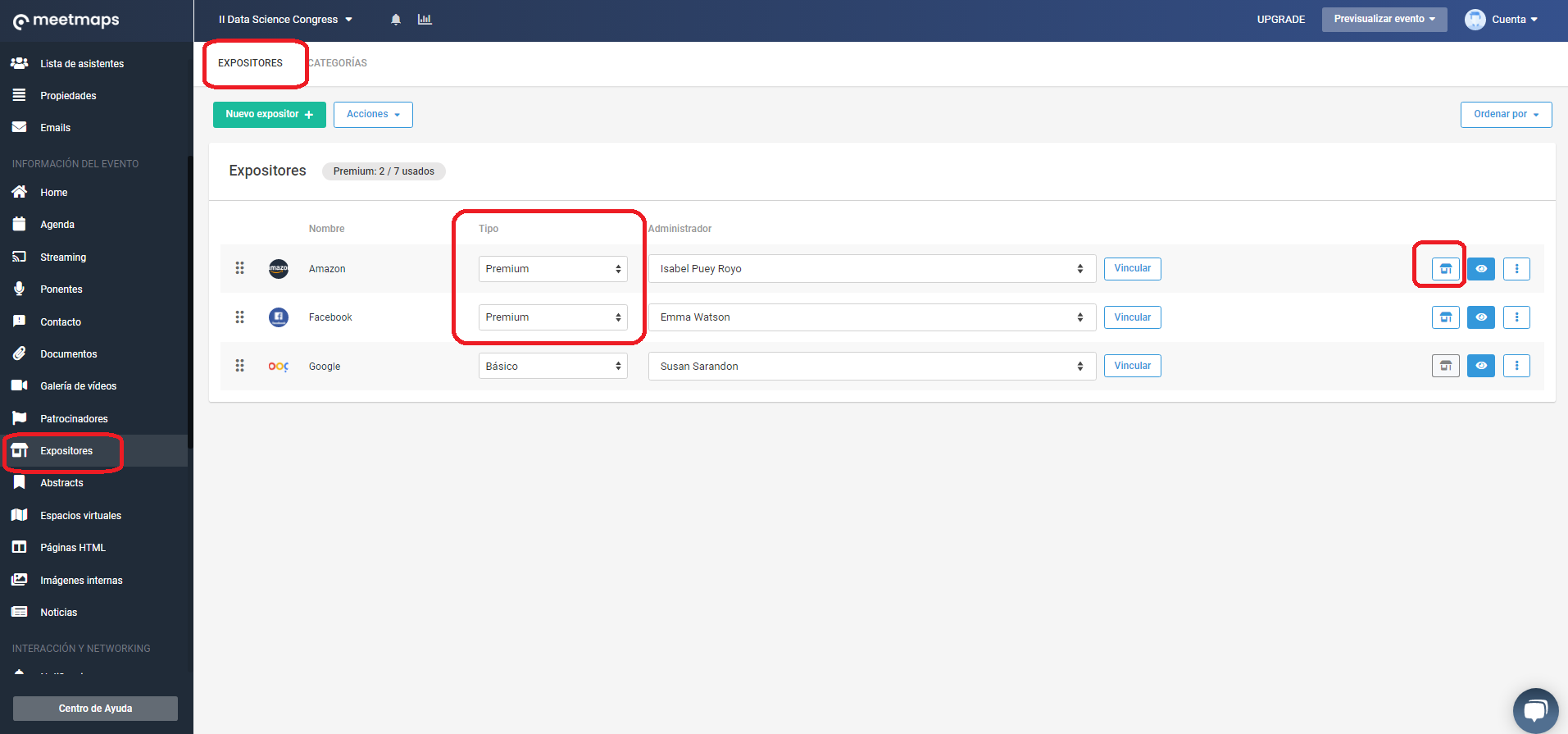Click the Nuevo expositor button
Viewport: 1568px width, 734px height.
click(x=270, y=115)
